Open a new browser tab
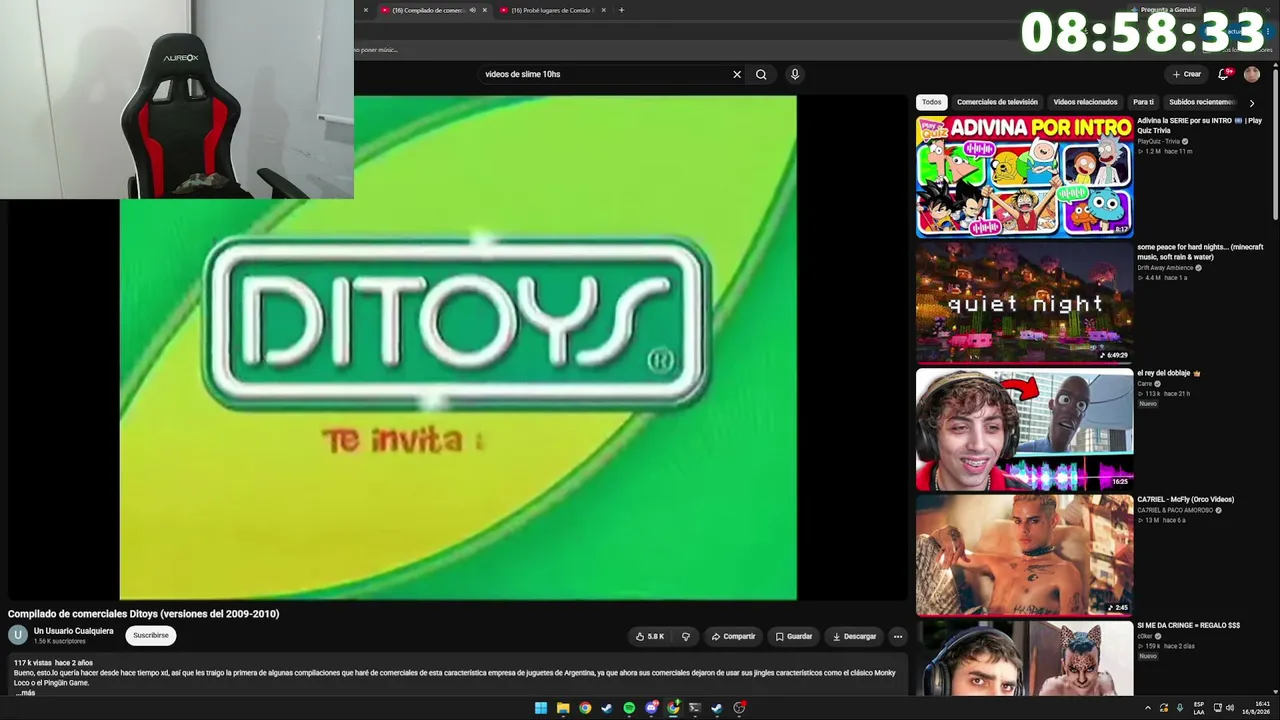This screenshot has height=720, width=1280. 621,10
